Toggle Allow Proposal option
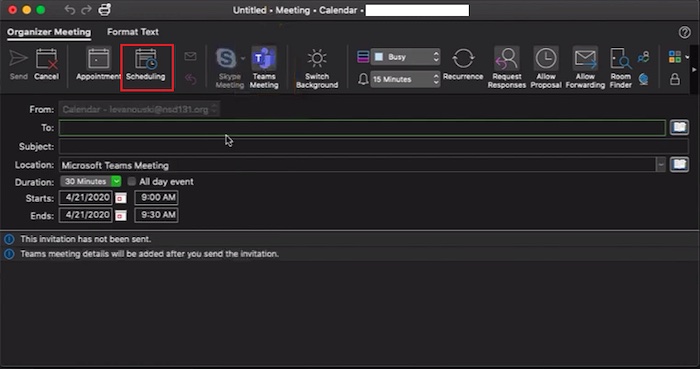Image resolution: width=700 pixels, height=369 pixels. pos(546,68)
